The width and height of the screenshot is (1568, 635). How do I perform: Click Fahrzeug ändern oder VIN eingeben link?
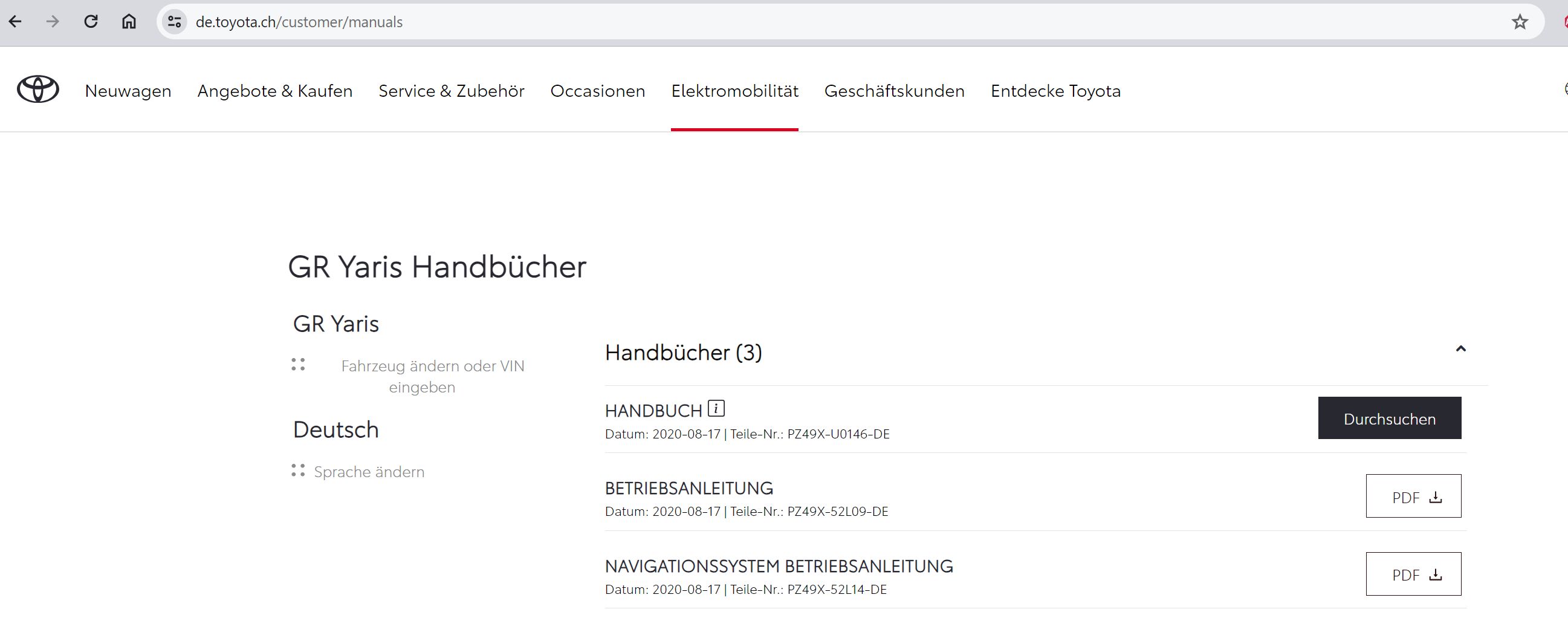coord(433,376)
